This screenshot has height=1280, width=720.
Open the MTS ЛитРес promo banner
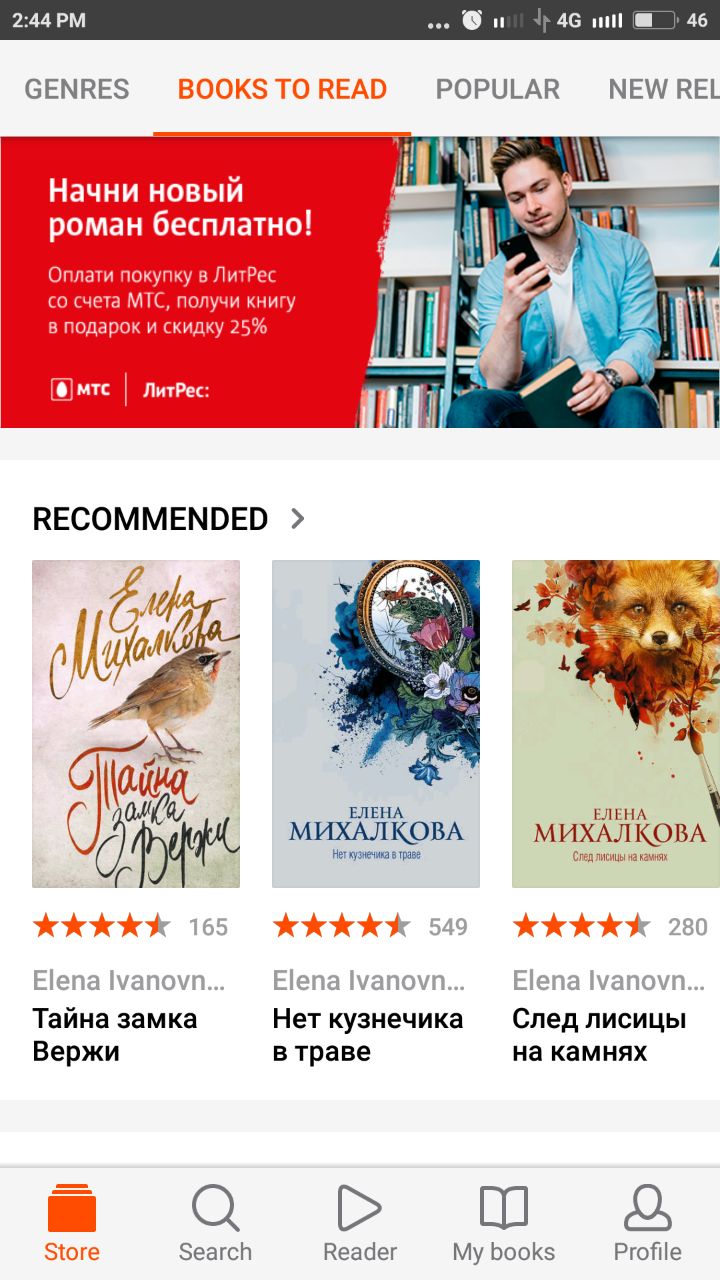tap(360, 282)
